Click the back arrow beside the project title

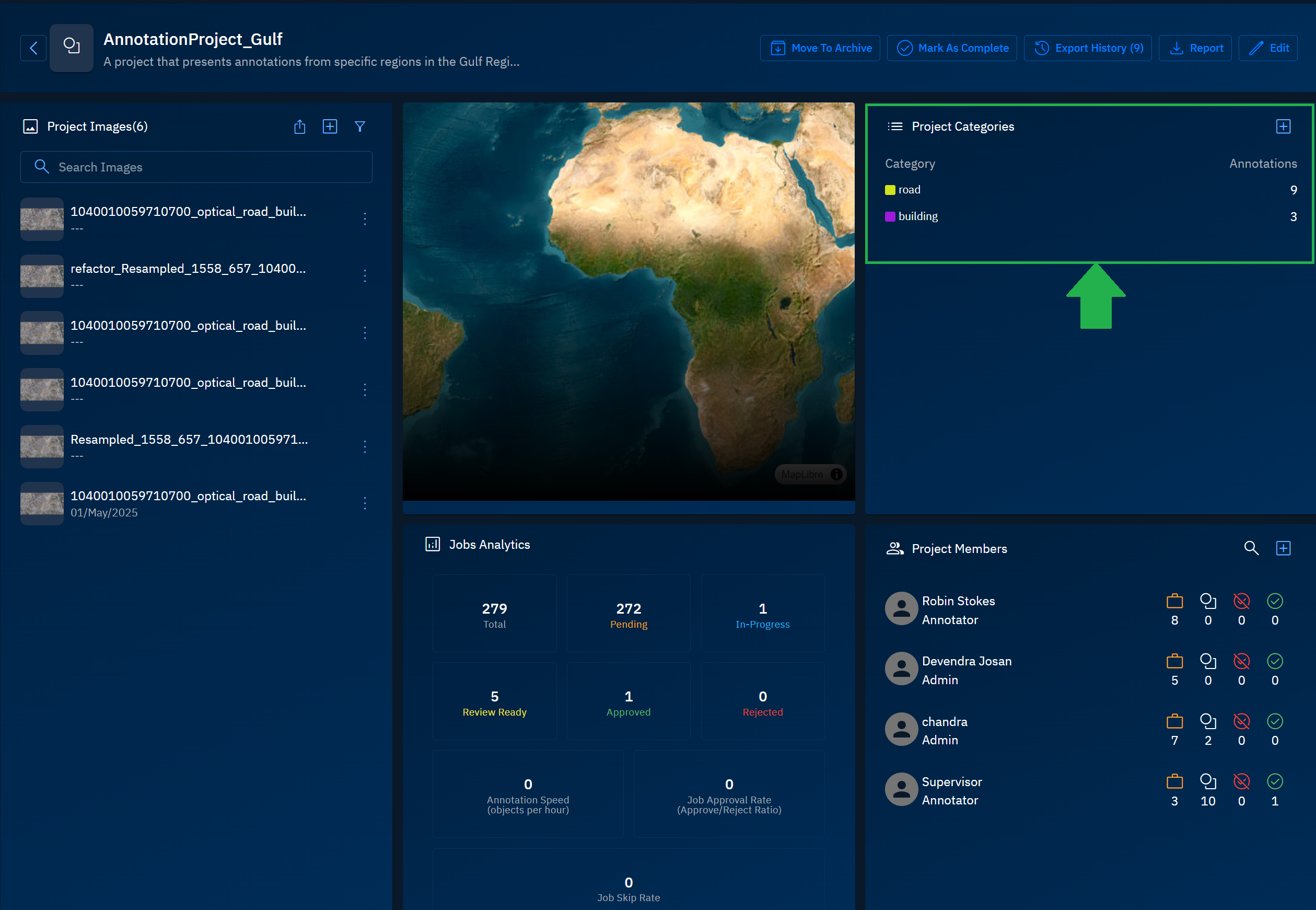click(x=33, y=48)
